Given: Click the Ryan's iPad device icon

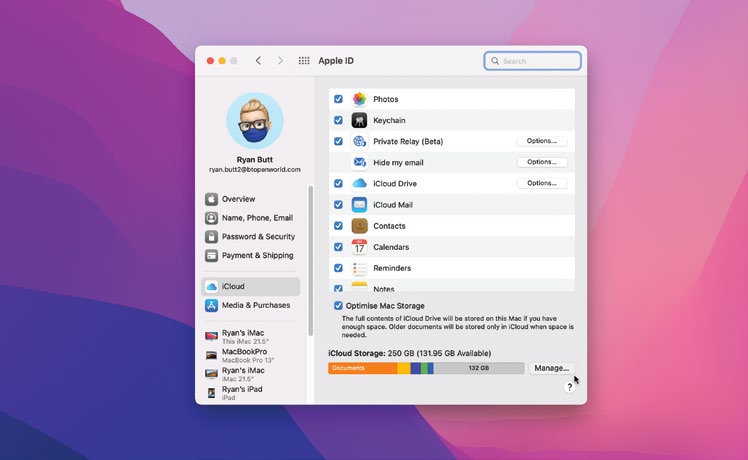Looking at the screenshot, I should tap(211, 393).
